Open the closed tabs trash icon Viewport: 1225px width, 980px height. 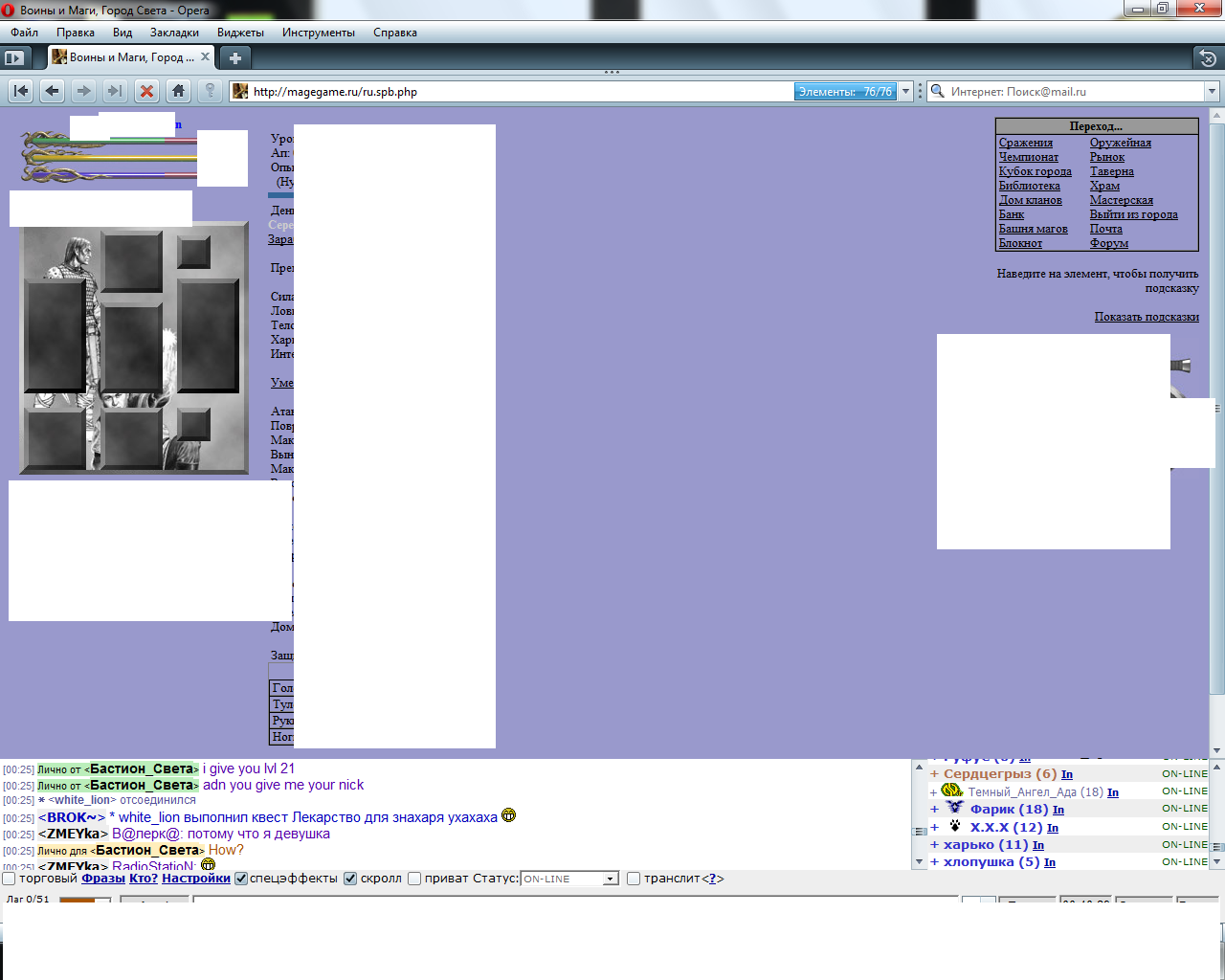coord(1208,57)
